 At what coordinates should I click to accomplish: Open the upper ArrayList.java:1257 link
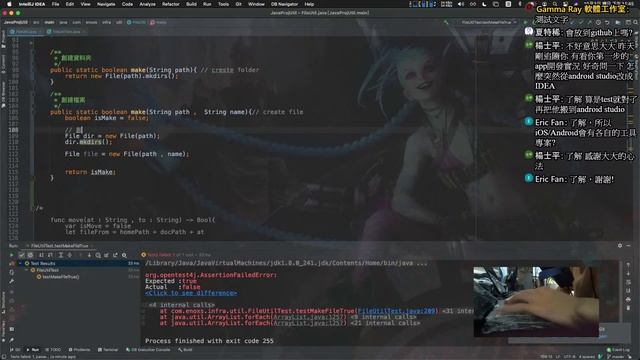pos(309,317)
